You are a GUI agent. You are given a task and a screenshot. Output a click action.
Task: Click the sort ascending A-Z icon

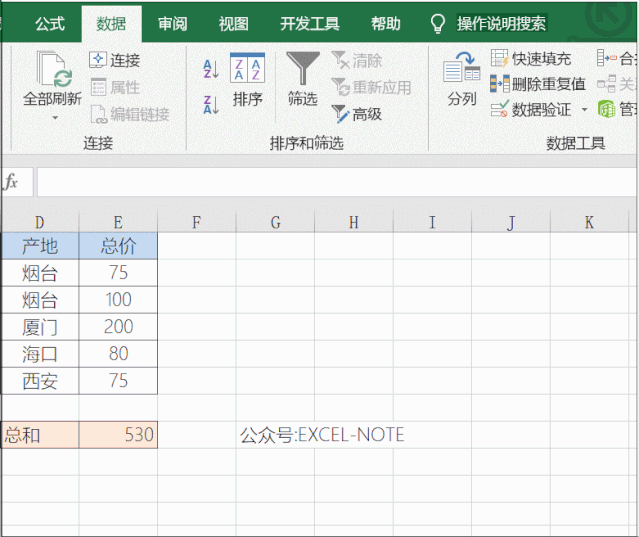pos(210,69)
